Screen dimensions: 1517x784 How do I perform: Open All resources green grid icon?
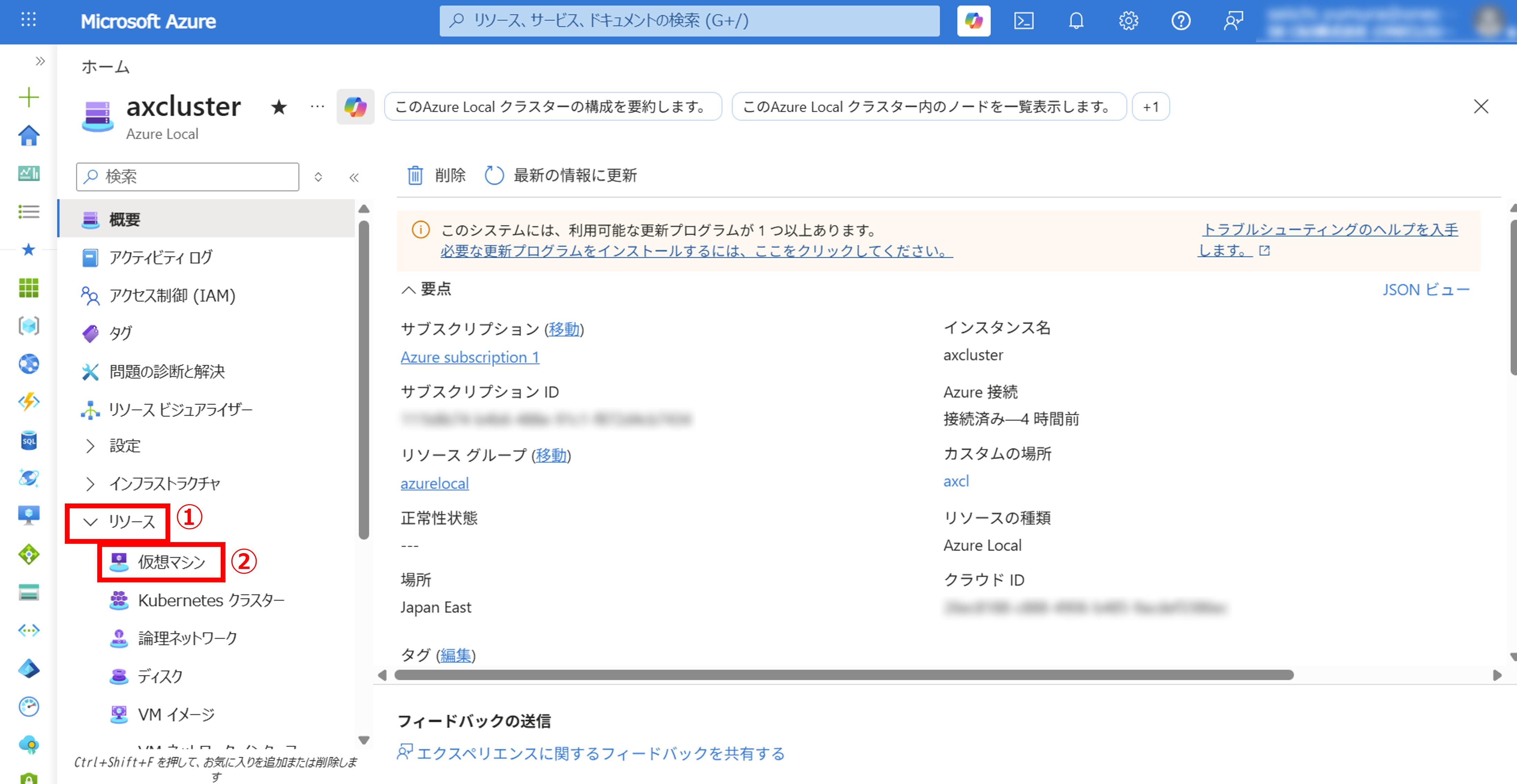[29, 288]
